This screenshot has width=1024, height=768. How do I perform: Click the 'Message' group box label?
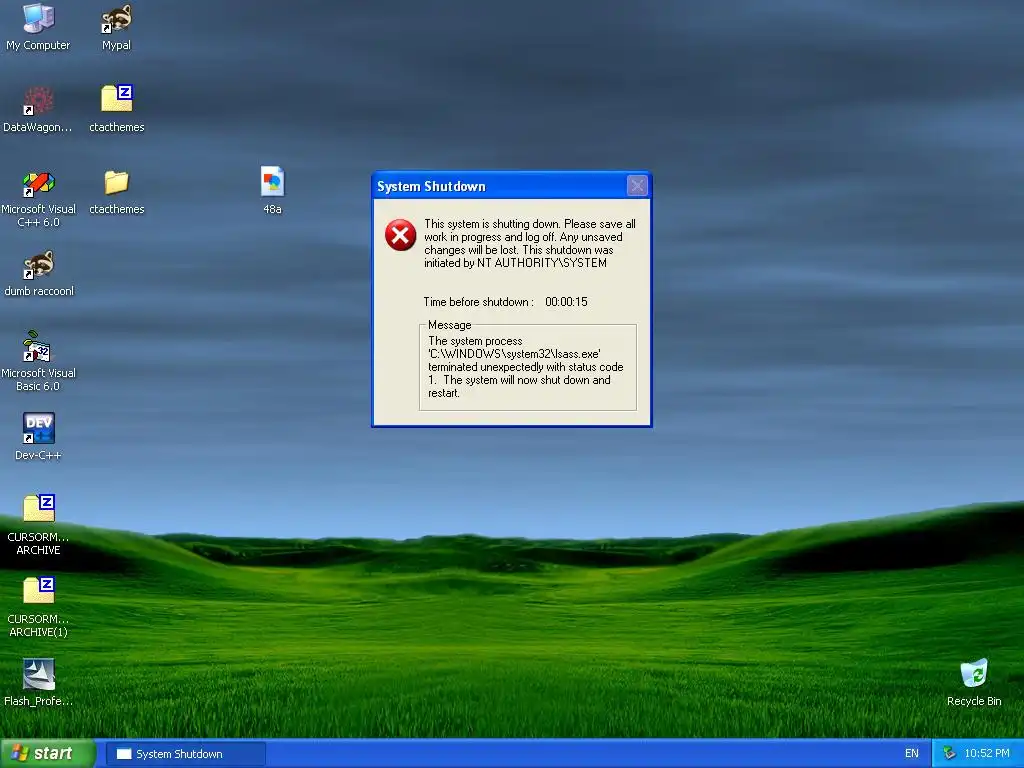click(449, 325)
